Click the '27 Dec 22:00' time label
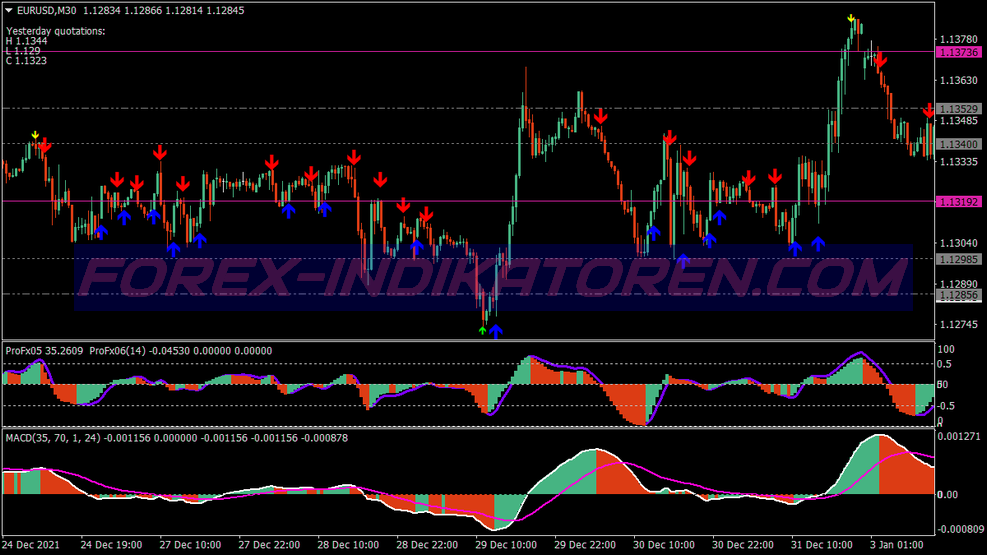The width and height of the screenshot is (987, 555). 269,545
